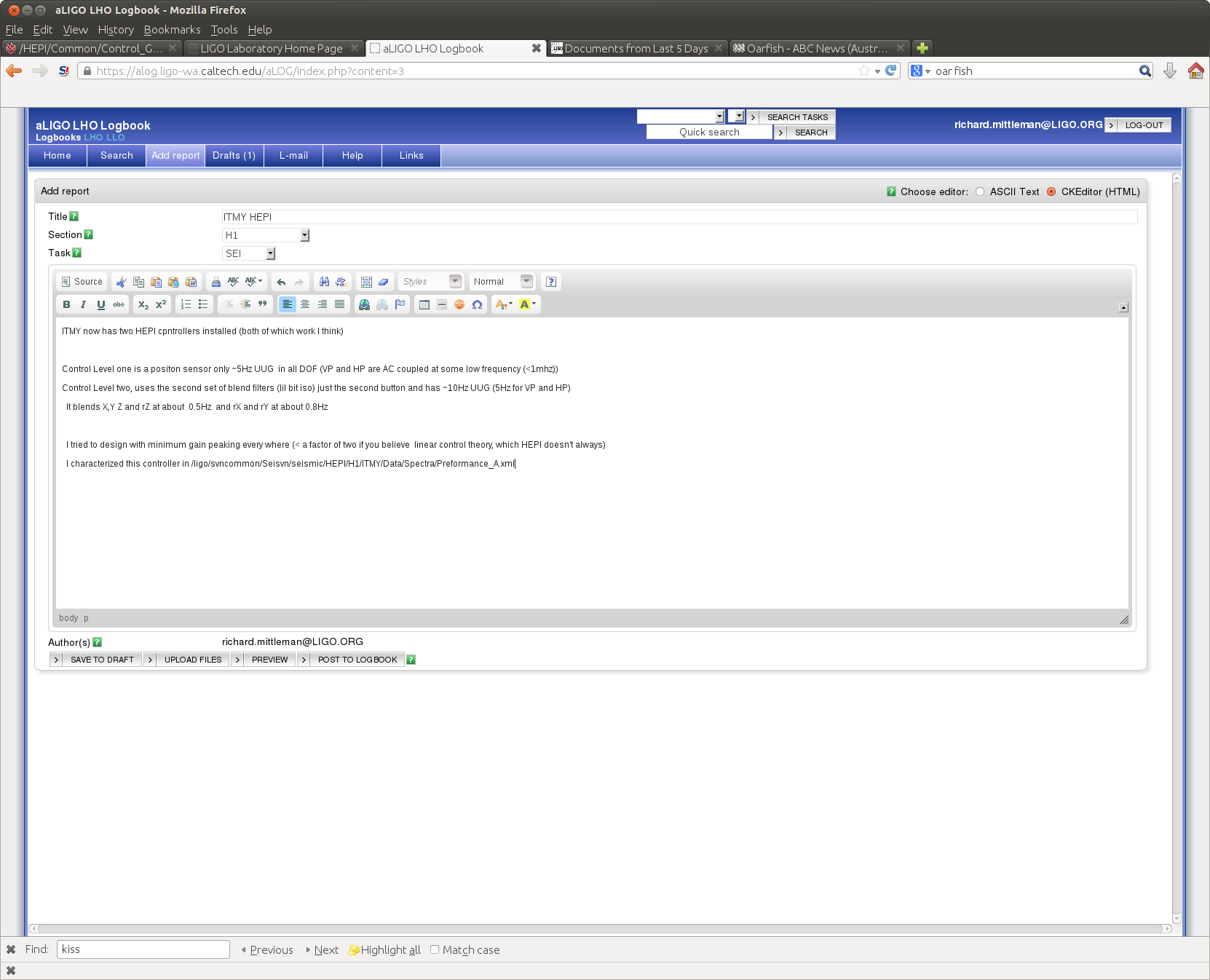Right align the text
The width and height of the screenshot is (1210, 980).
click(x=323, y=304)
